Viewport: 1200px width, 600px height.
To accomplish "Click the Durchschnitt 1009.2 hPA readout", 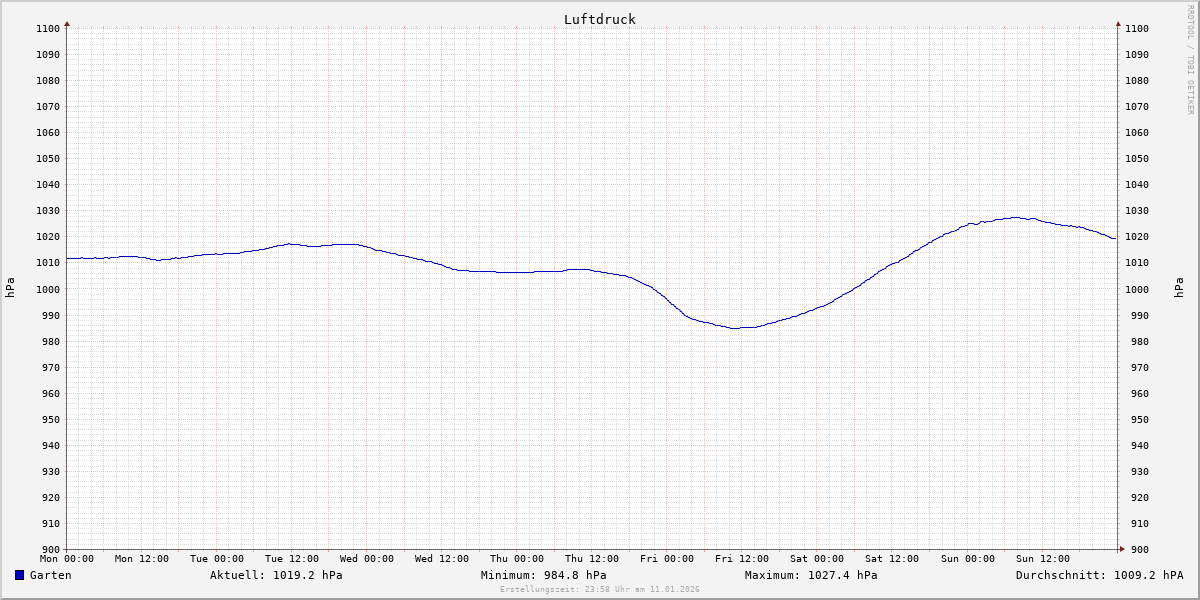I will tap(1099, 575).
